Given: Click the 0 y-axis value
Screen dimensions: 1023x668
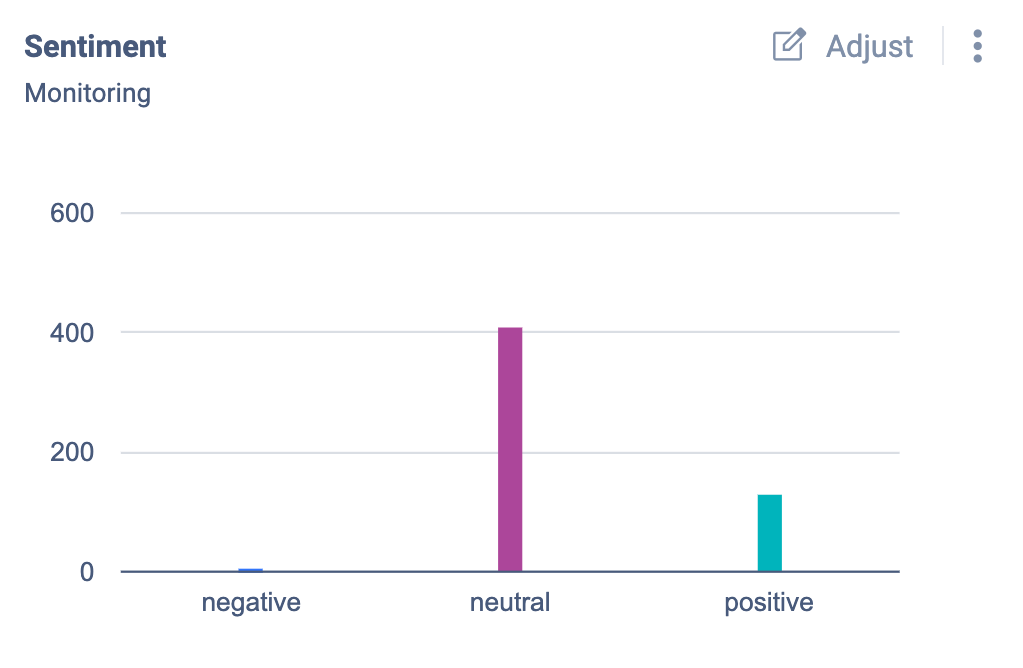Looking at the screenshot, I should 85,572.
